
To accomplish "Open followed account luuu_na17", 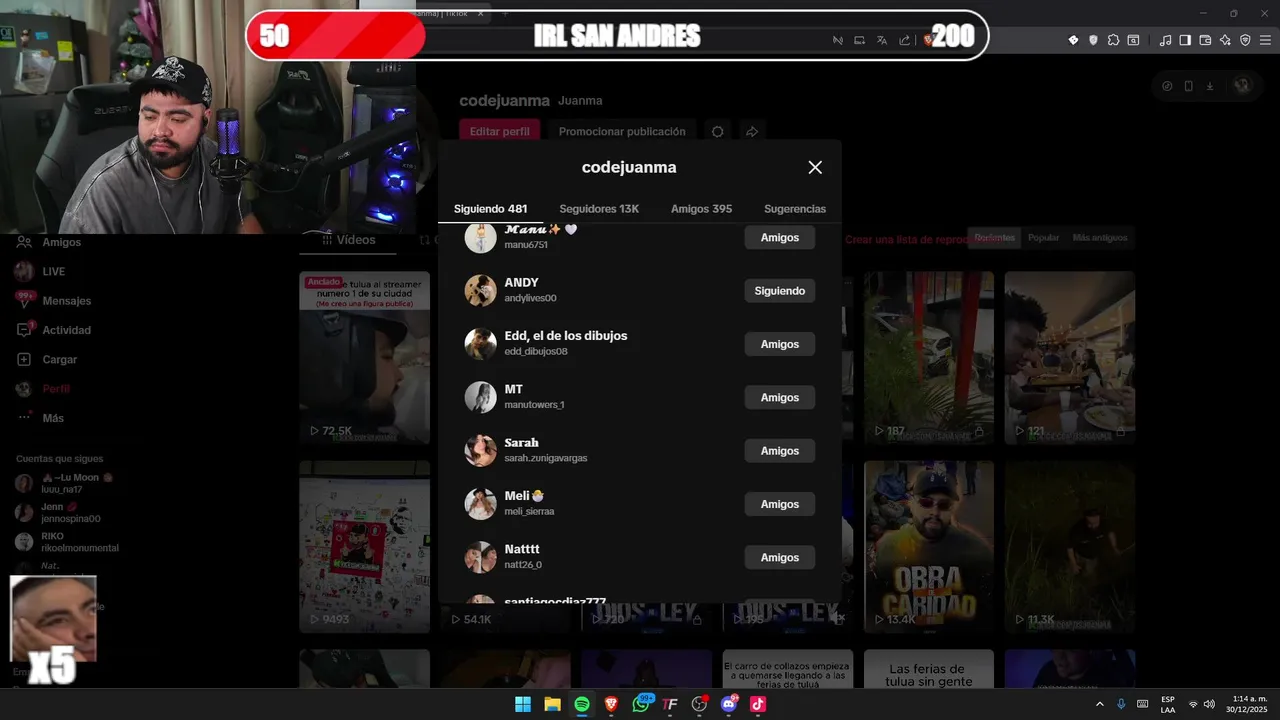I will [66, 483].
